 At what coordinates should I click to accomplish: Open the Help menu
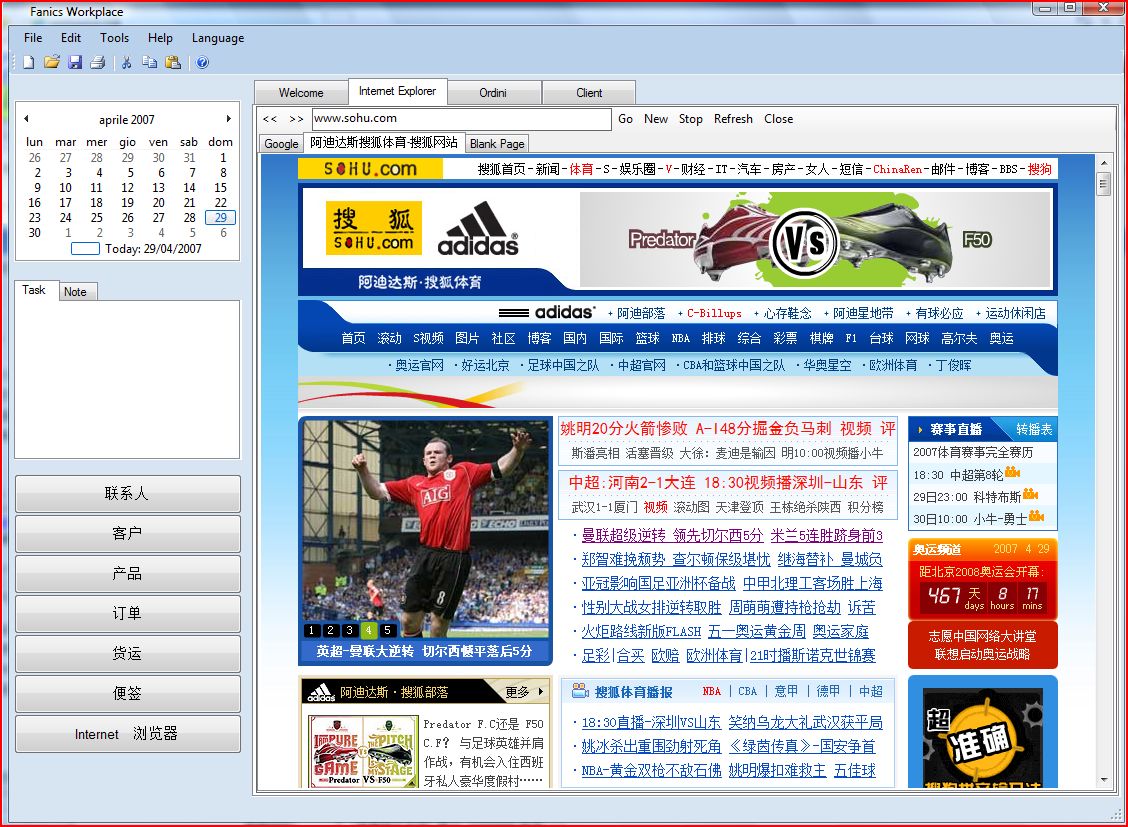click(160, 37)
